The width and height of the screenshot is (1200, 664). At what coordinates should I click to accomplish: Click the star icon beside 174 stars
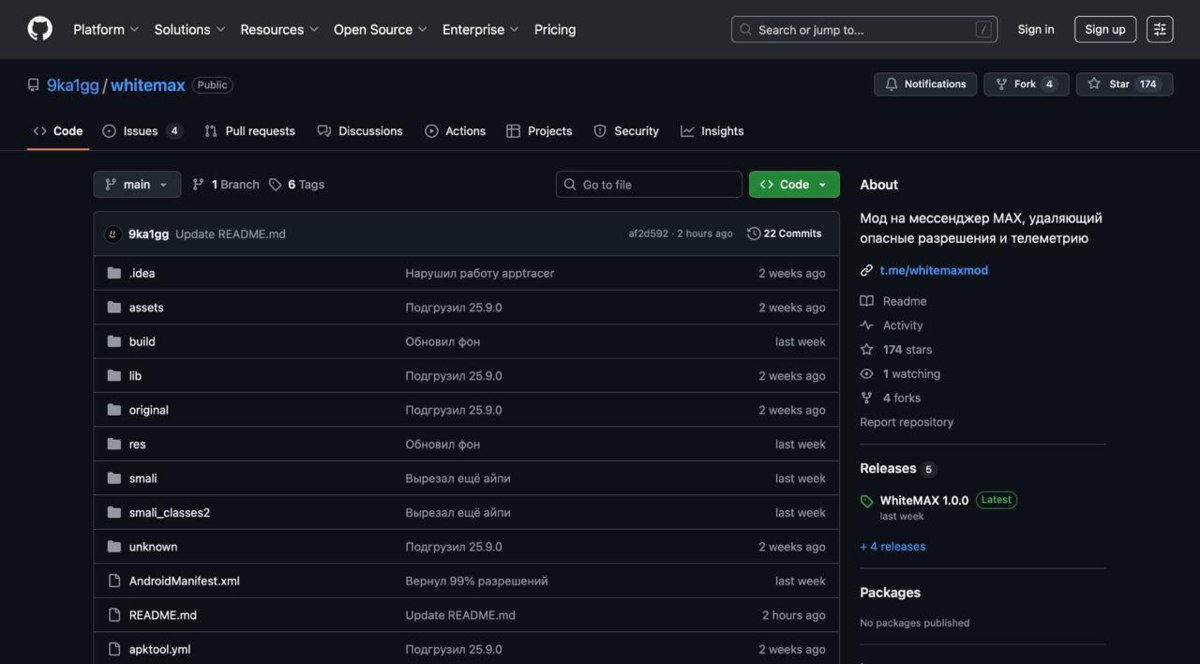click(x=866, y=350)
